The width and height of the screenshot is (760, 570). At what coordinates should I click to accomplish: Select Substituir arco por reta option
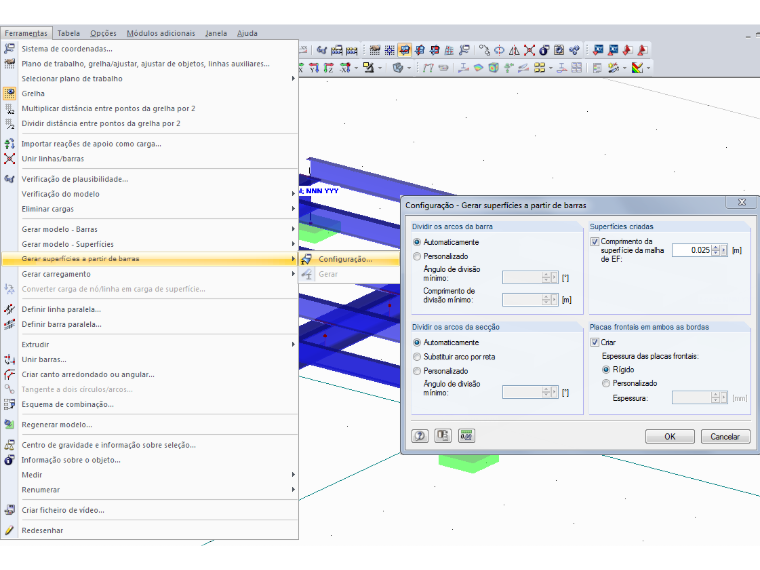click(417, 357)
